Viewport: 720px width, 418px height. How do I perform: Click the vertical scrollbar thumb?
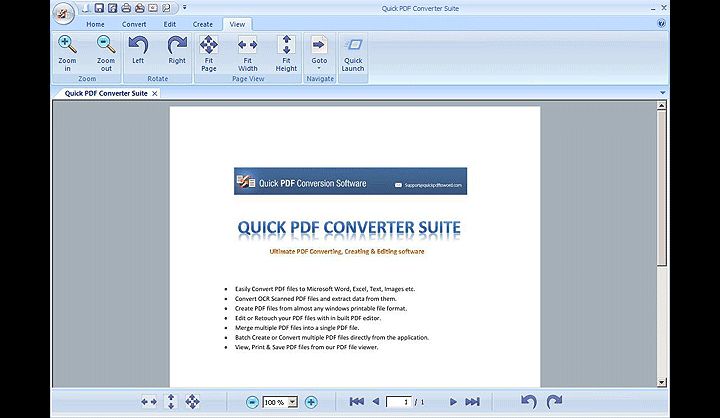[x=661, y=188]
